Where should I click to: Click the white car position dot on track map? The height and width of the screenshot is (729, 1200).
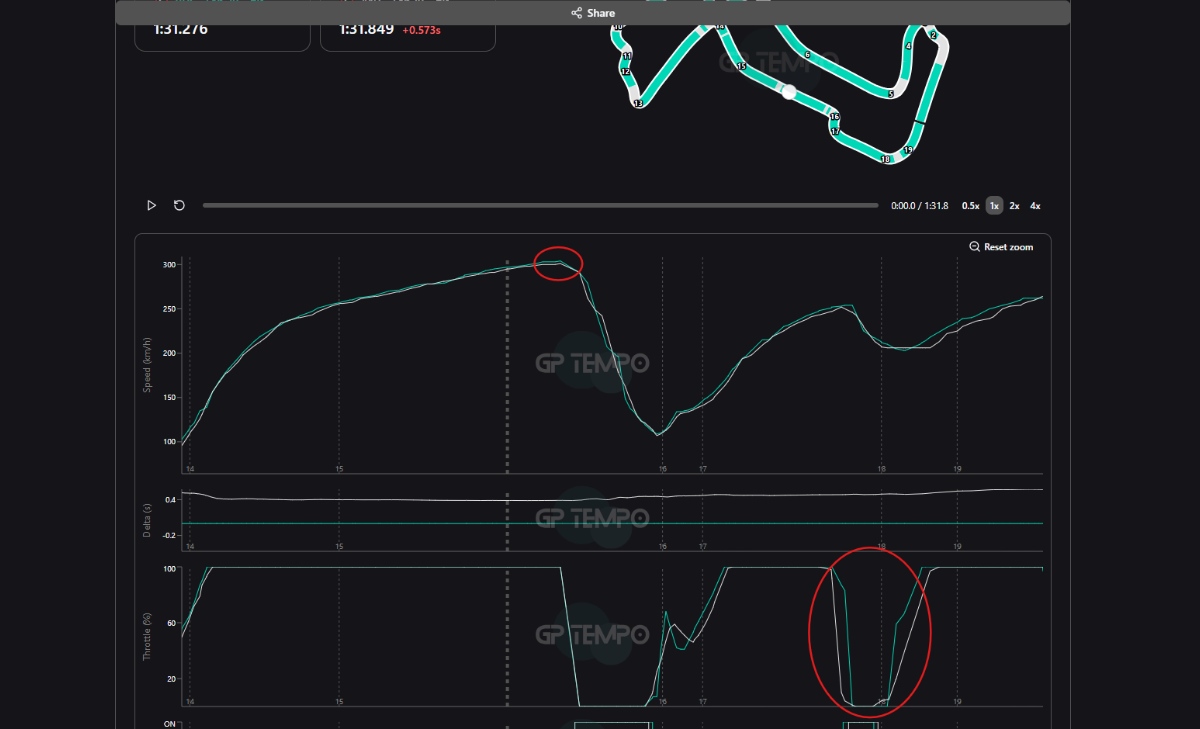point(788,92)
